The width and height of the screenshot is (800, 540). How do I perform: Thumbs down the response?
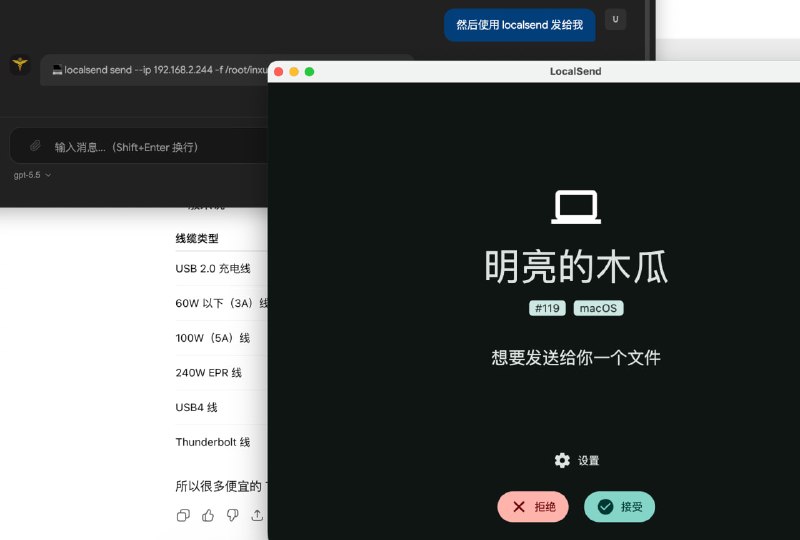coord(233,516)
